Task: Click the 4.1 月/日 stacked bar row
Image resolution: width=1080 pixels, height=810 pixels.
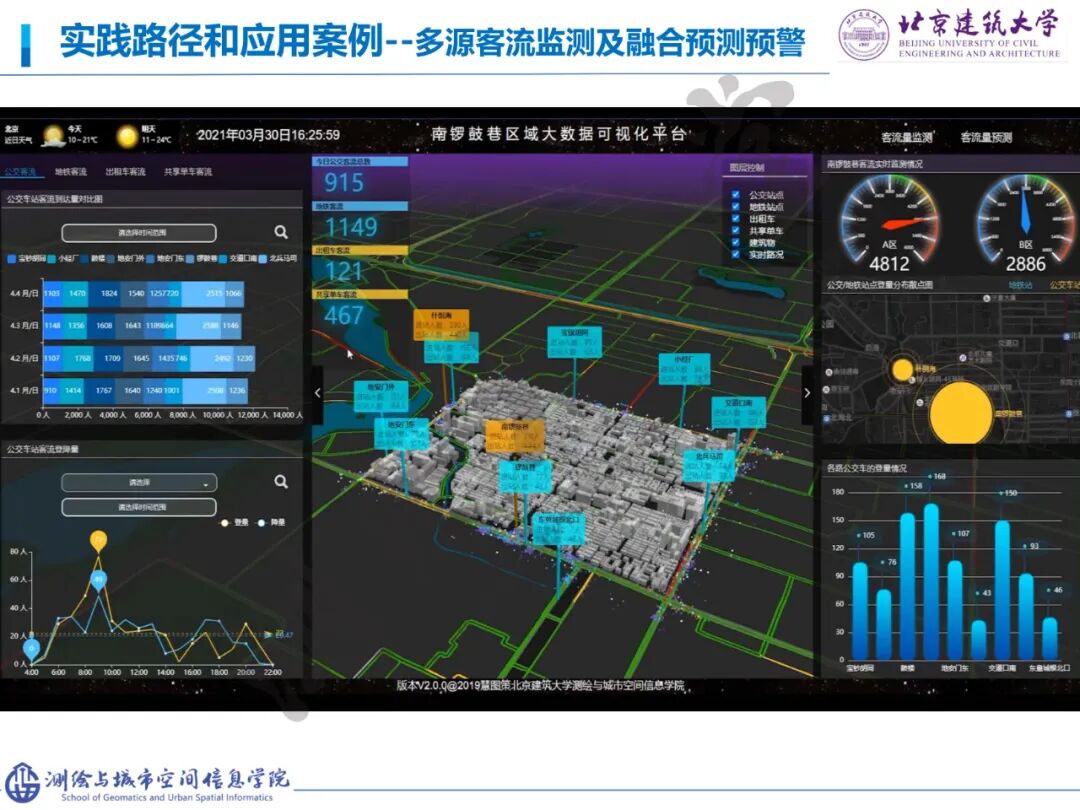Action: 145,391
